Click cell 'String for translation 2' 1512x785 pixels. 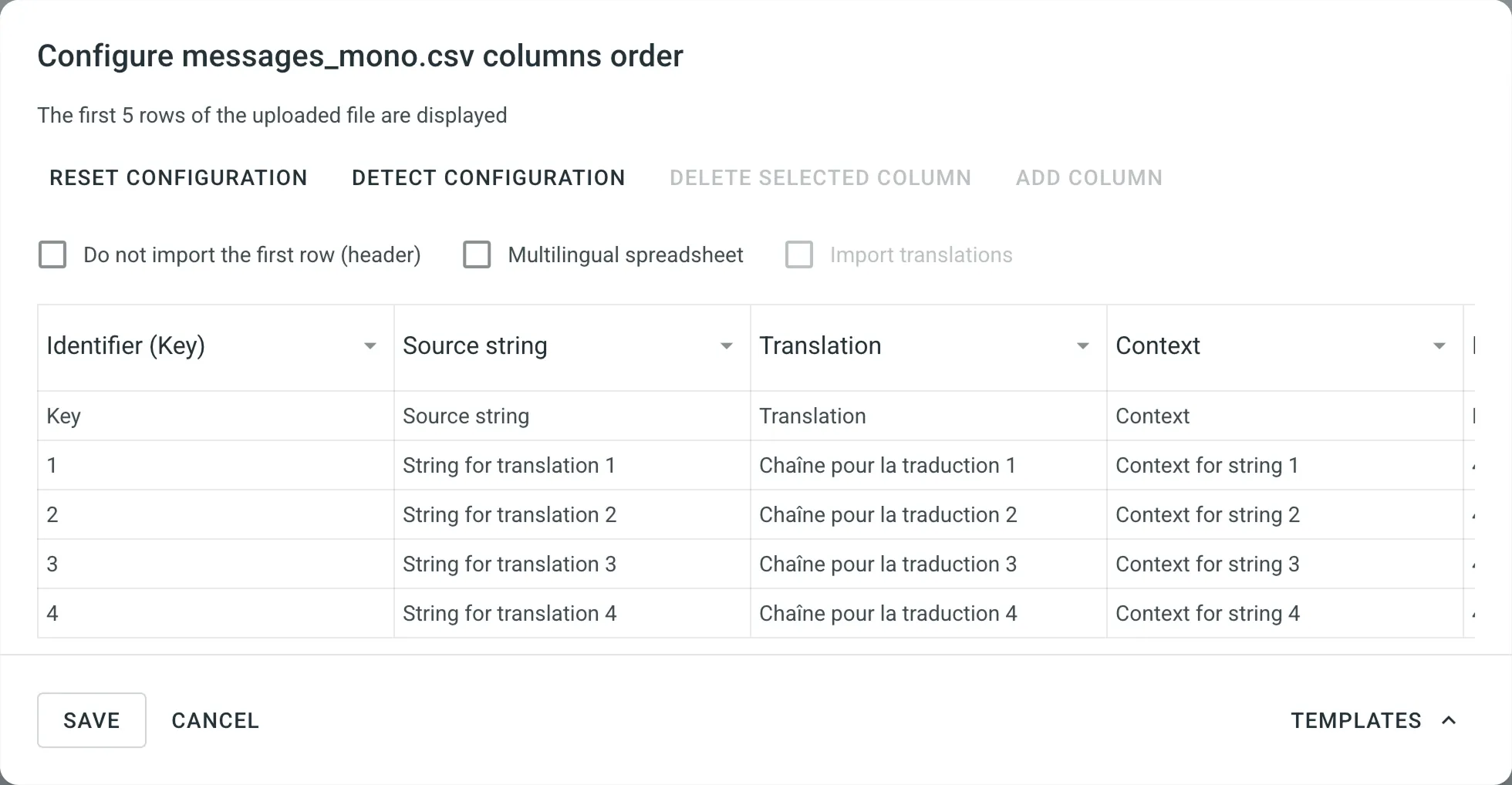coord(572,514)
